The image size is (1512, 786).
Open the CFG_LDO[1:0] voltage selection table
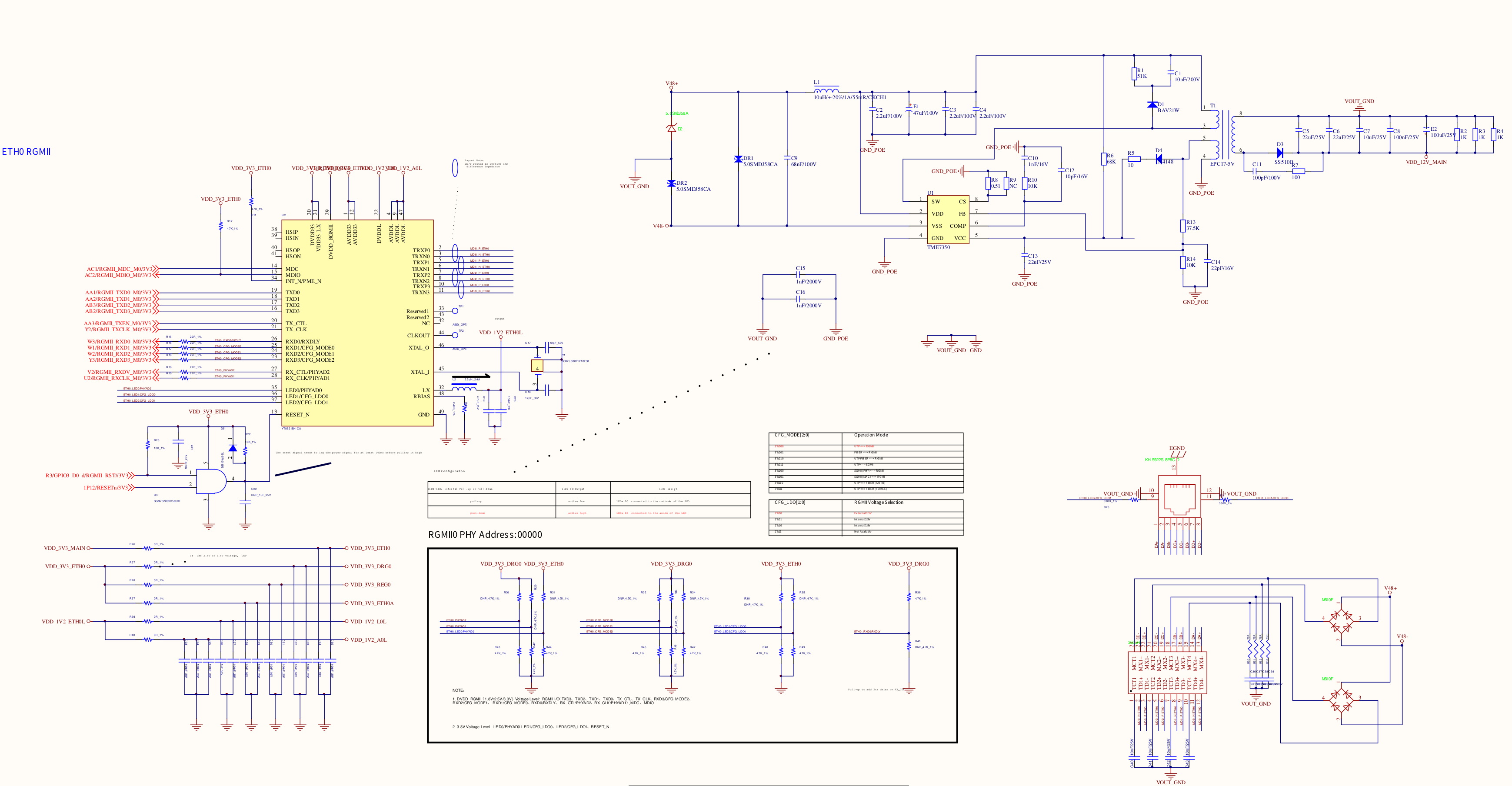point(789,502)
